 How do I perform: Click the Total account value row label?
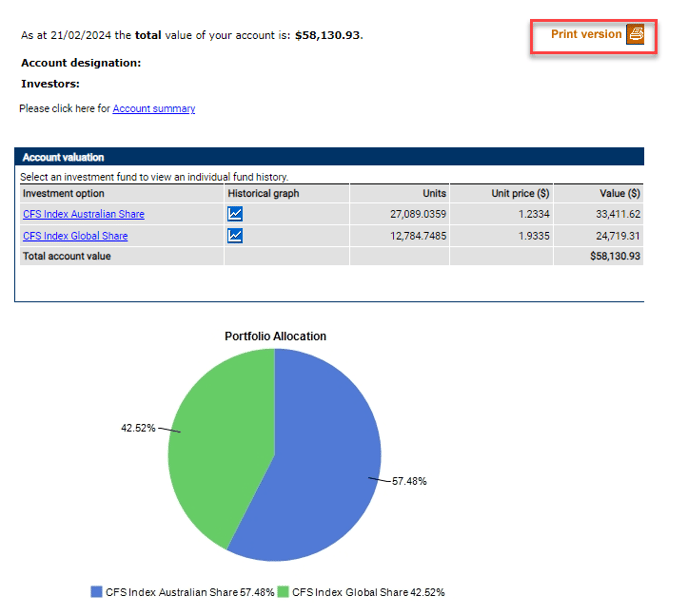coord(67,256)
